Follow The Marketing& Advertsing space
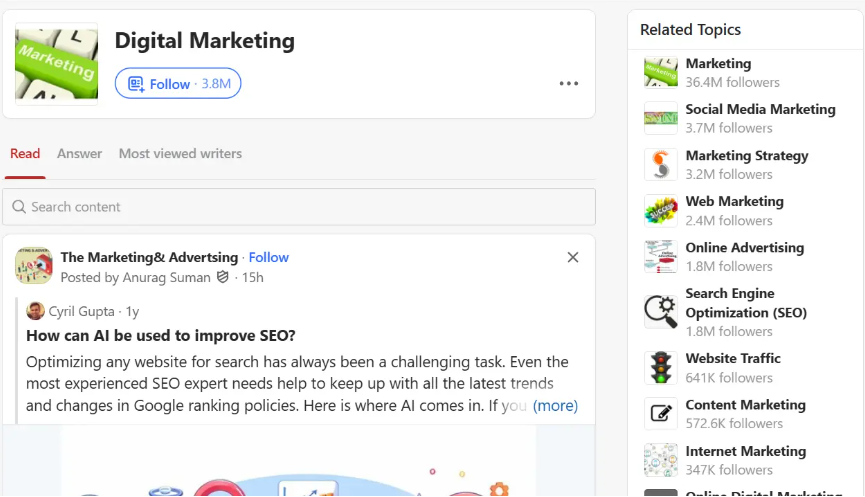This screenshot has height=497, width=865. tap(269, 258)
